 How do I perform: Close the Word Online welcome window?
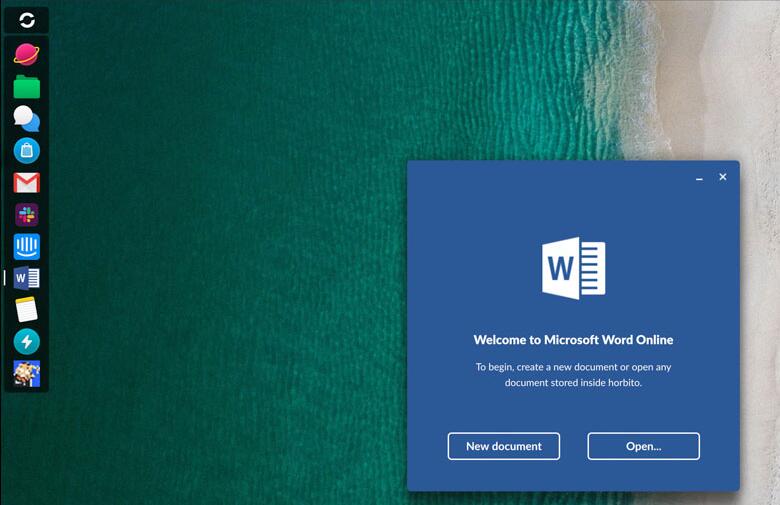tap(723, 177)
